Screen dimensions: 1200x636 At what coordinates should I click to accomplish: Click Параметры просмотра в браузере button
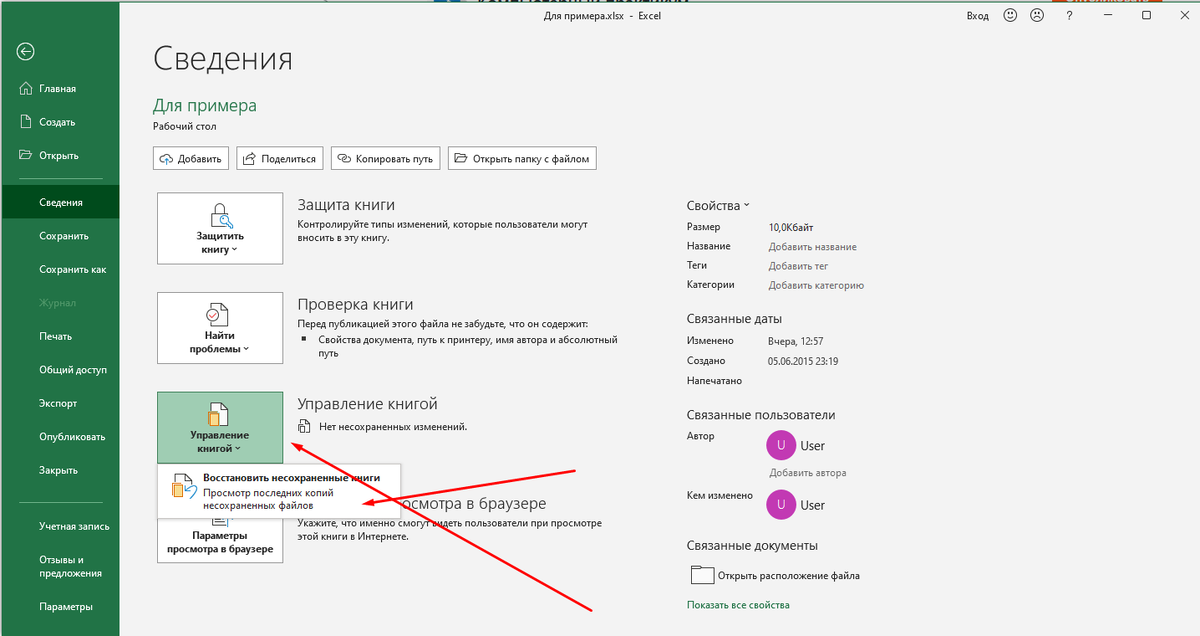pyautogui.click(x=220, y=540)
